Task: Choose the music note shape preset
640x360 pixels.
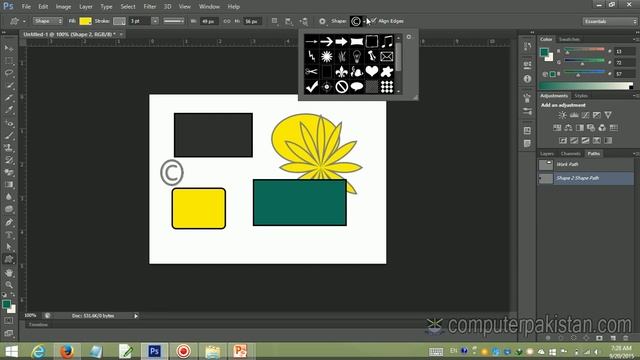Action: [387, 41]
